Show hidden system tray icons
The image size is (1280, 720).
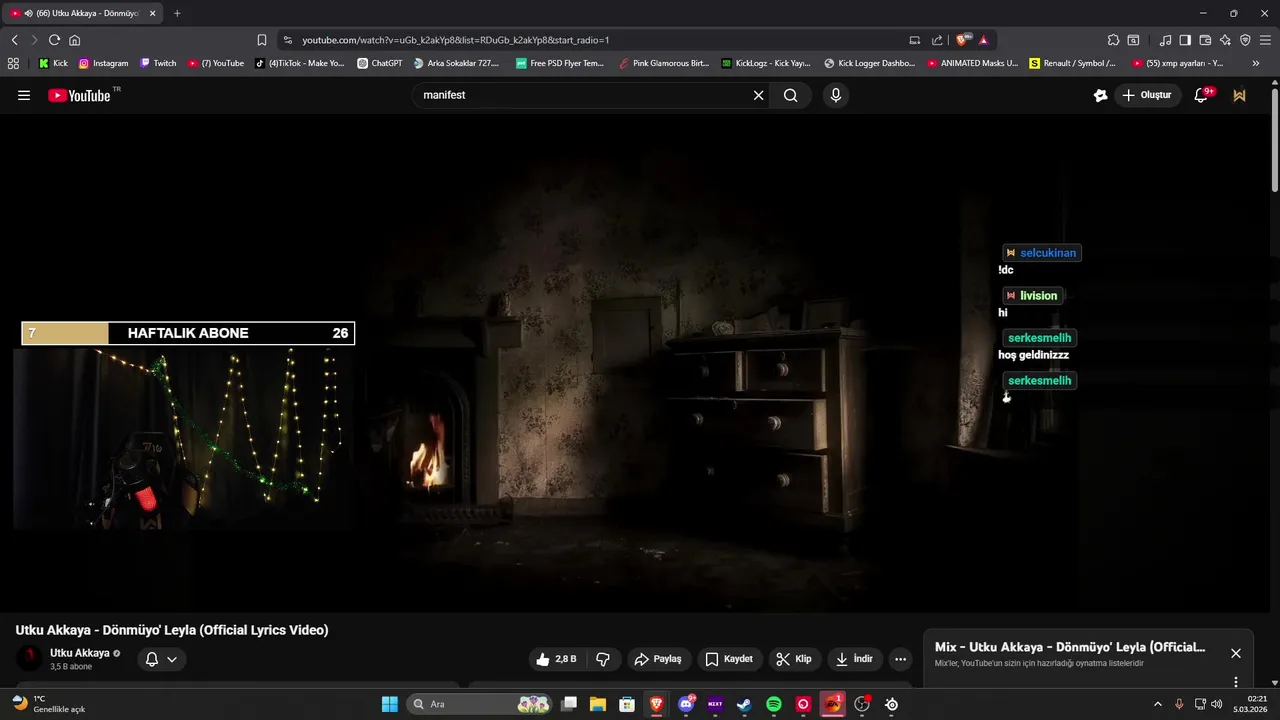1158,704
